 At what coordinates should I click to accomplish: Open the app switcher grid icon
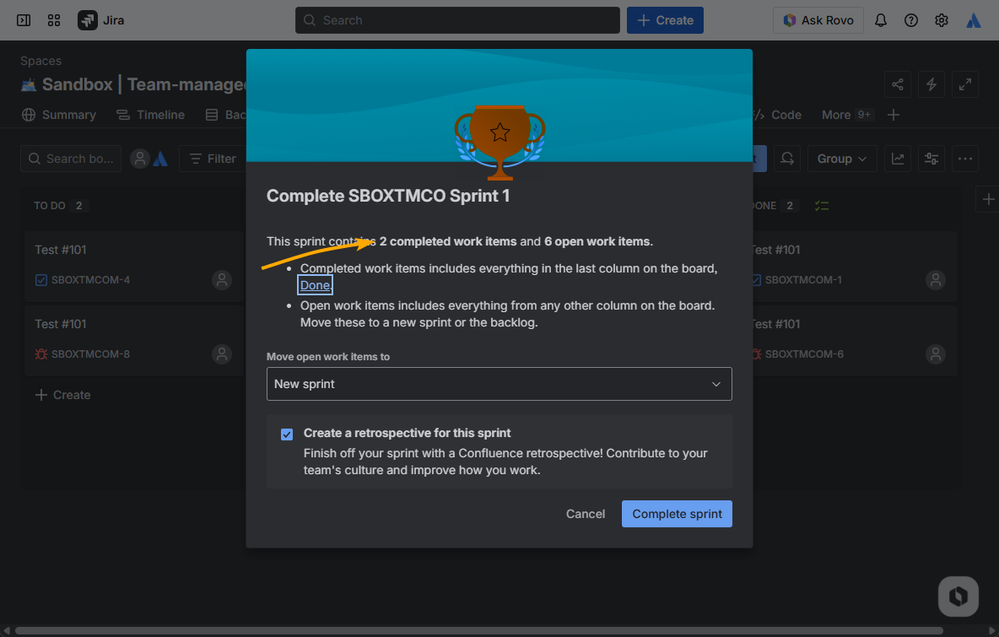(x=54, y=20)
